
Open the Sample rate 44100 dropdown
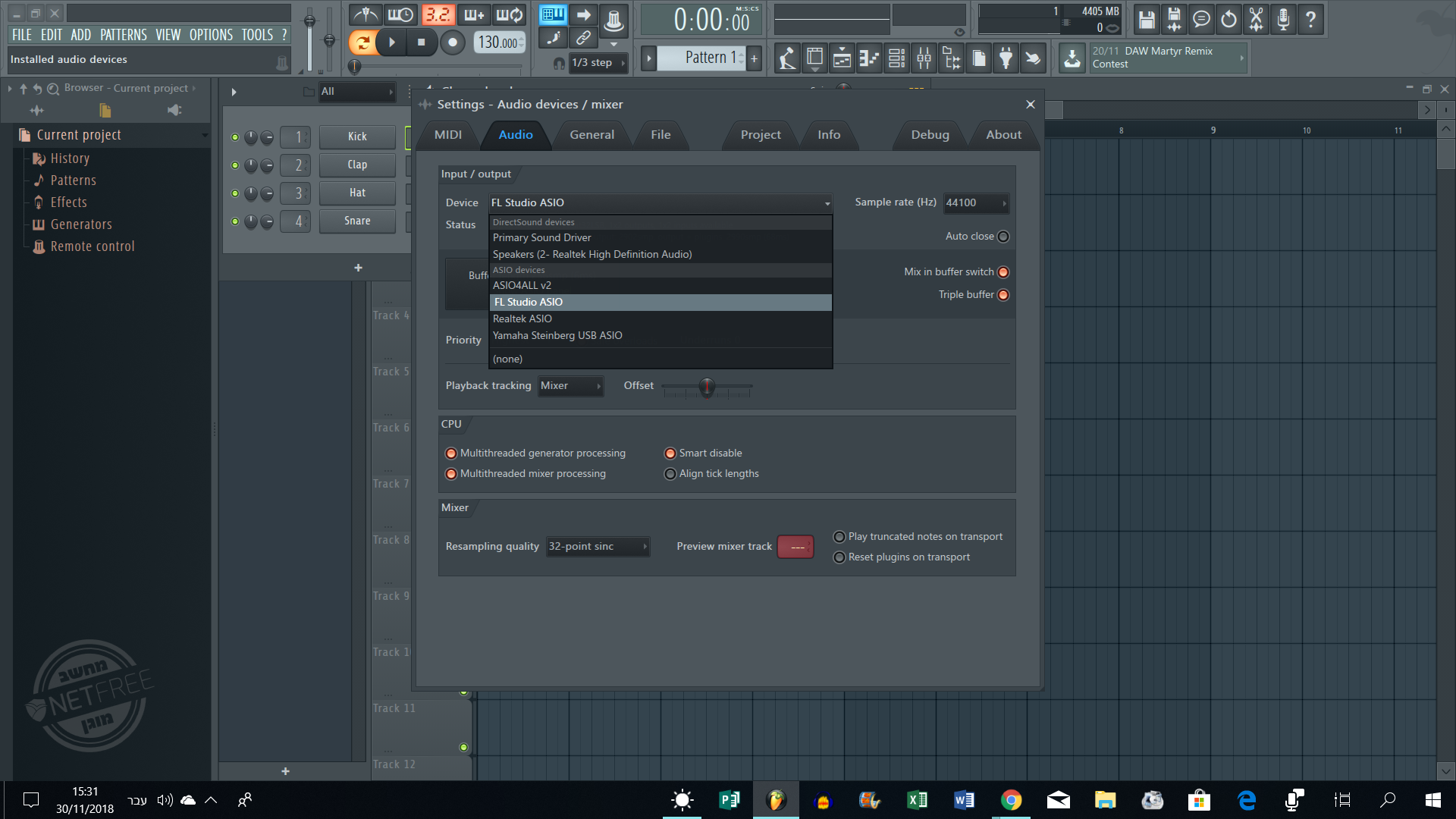click(976, 203)
